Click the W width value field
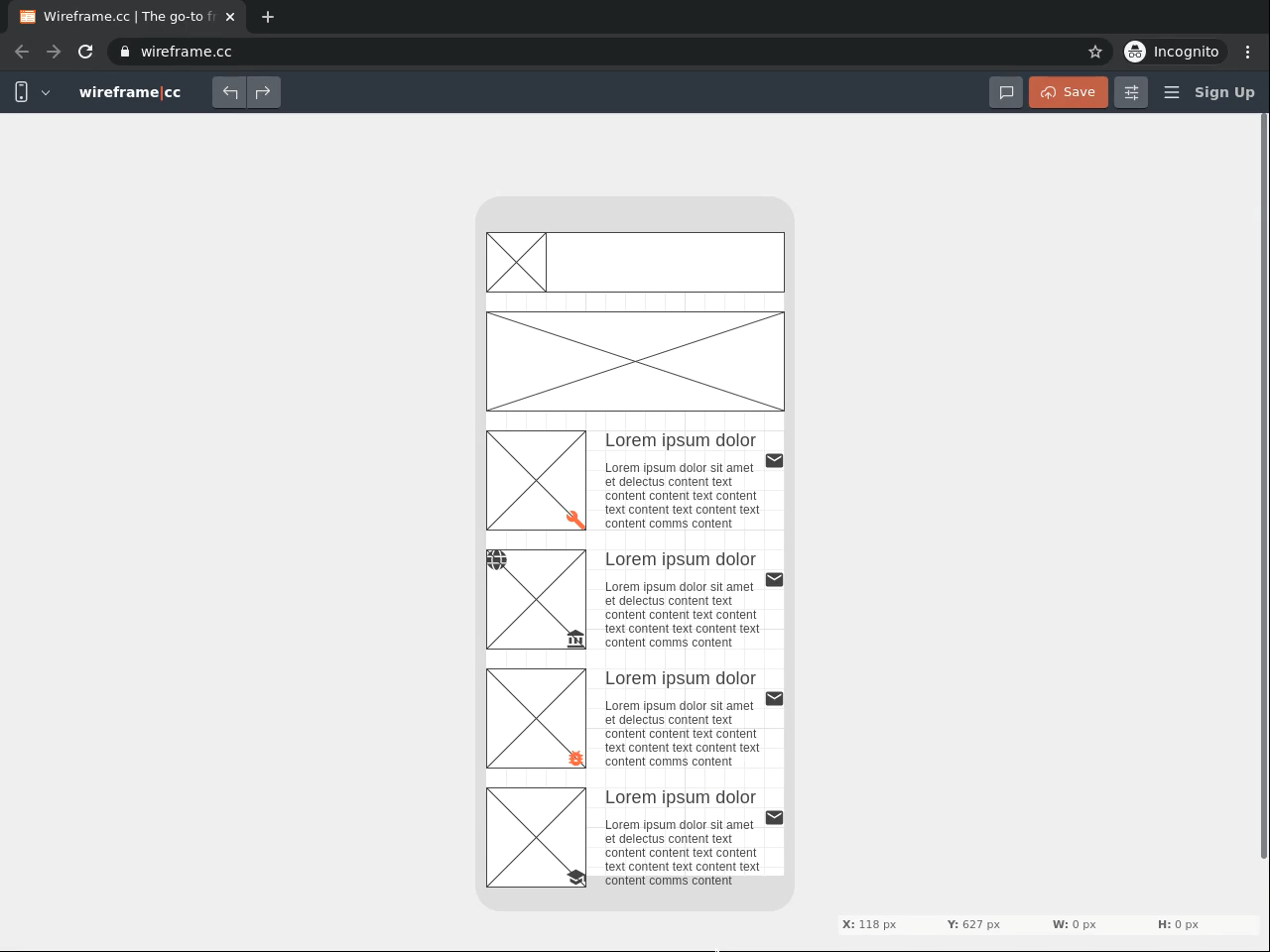The image size is (1270, 952). (1084, 924)
